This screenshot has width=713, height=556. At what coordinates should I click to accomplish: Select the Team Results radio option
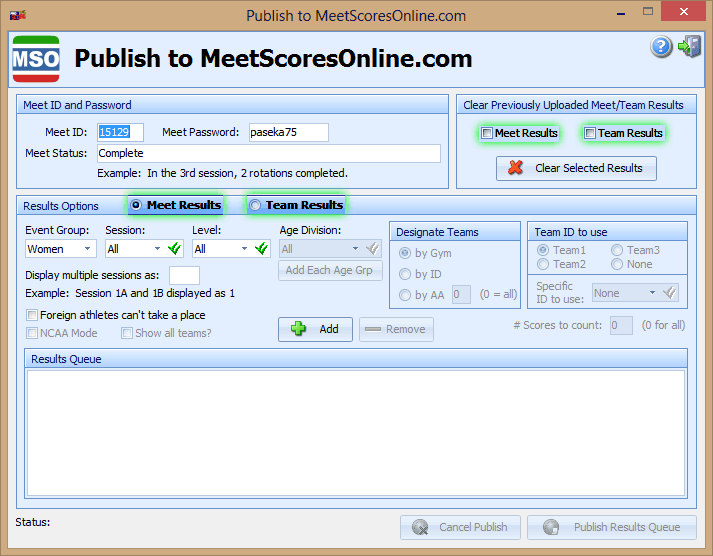pyautogui.click(x=255, y=205)
